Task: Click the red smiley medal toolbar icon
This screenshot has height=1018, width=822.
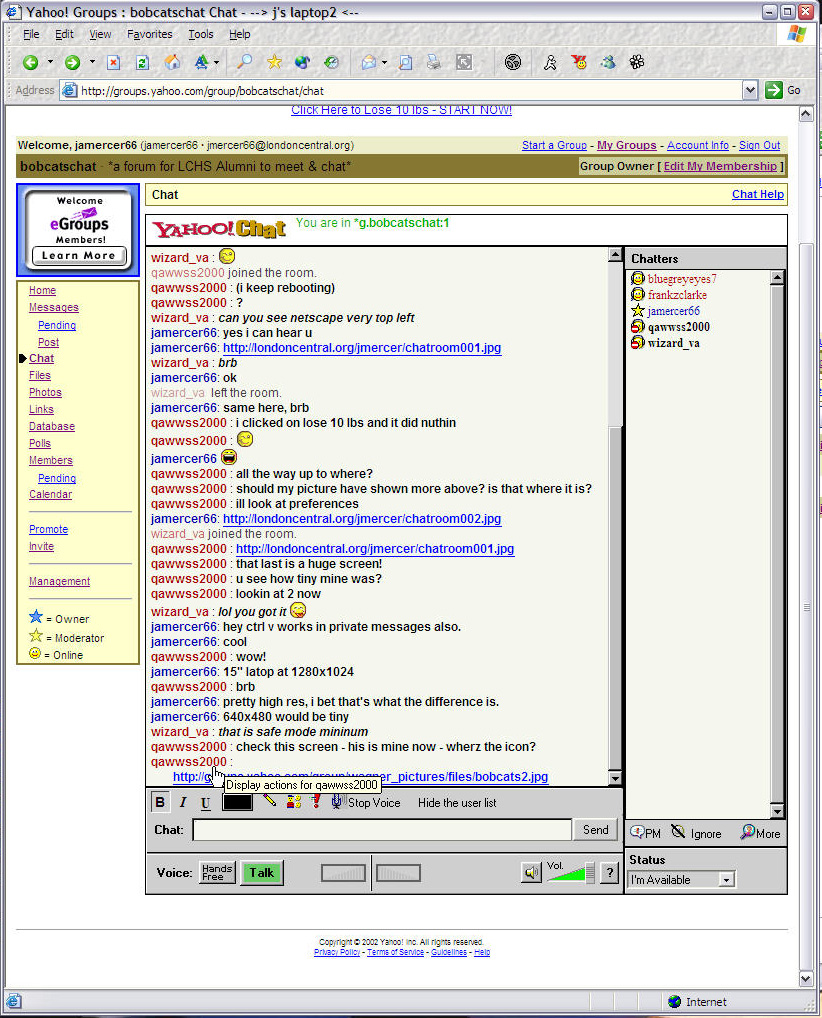Action: click(579, 62)
